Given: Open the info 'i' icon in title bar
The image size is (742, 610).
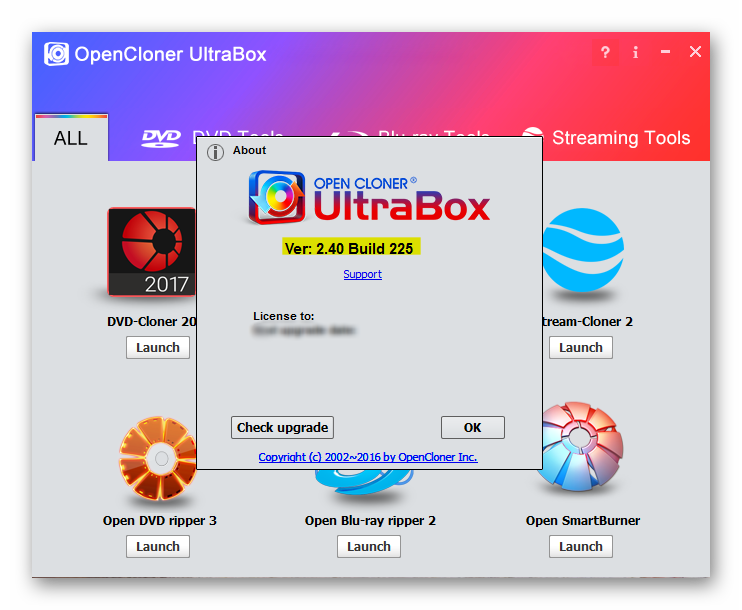Looking at the screenshot, I should coord(635,52).
